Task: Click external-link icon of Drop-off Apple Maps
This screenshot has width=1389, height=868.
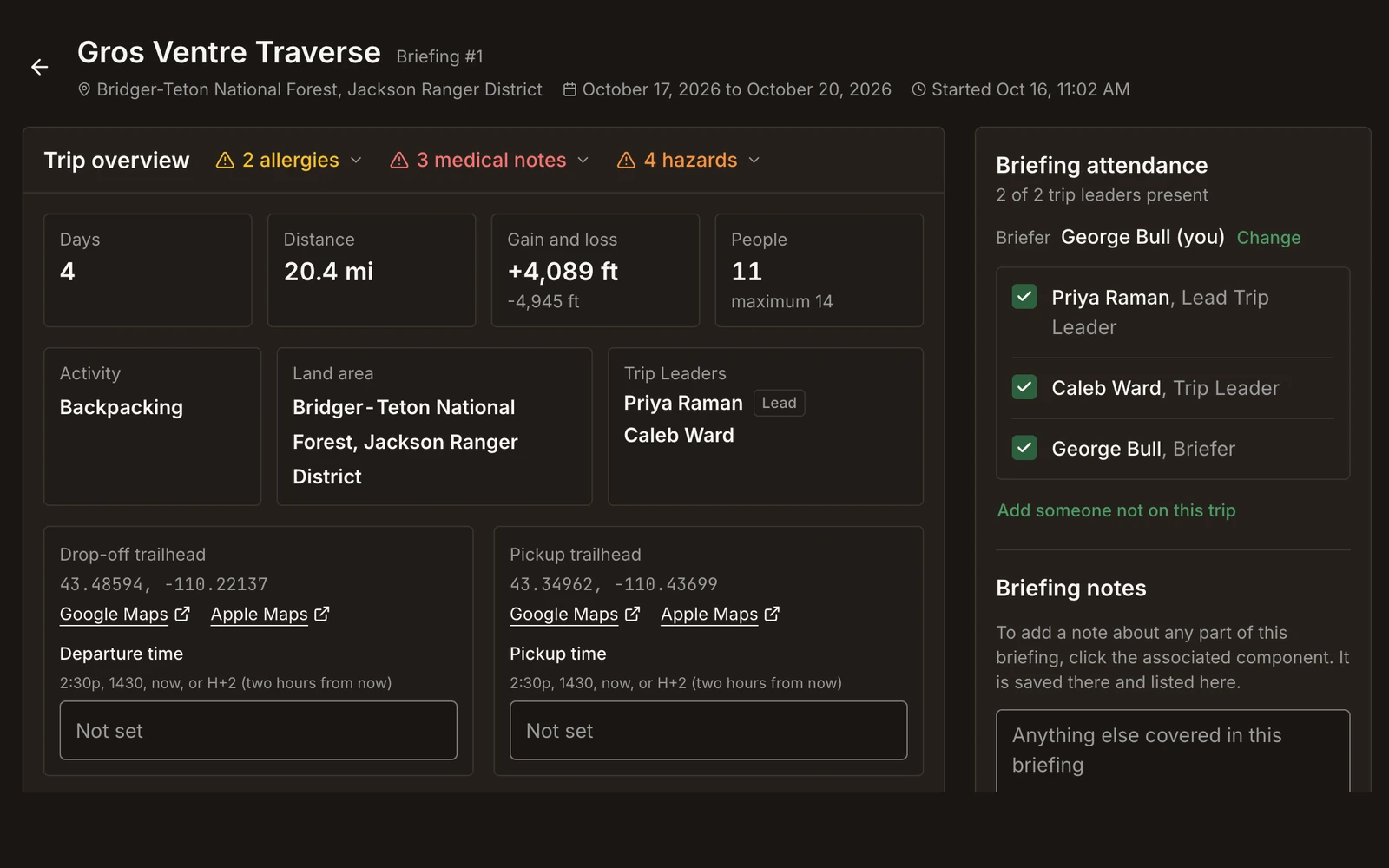Action: click(322, 614)
